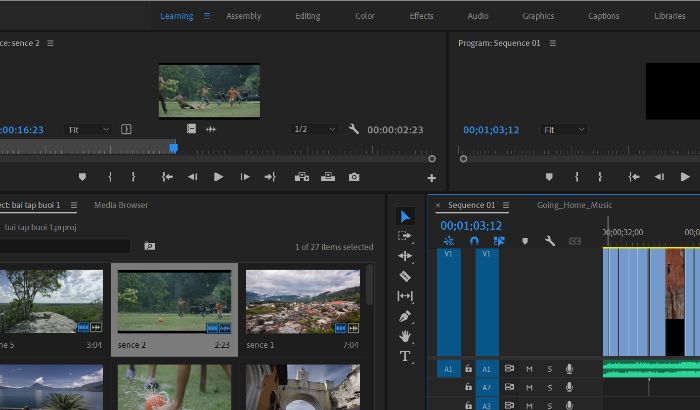Click Drag Audio Only waveform icon

[x=211, y=129]
